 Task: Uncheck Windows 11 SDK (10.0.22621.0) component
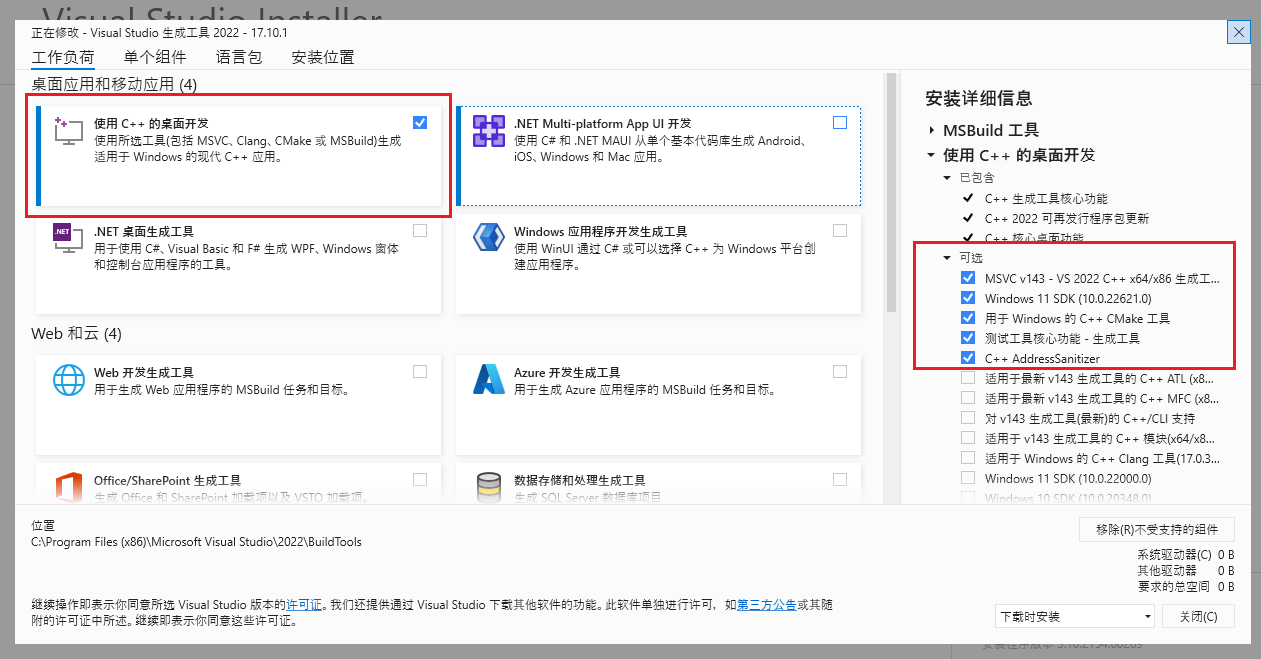tap(968, 298)
